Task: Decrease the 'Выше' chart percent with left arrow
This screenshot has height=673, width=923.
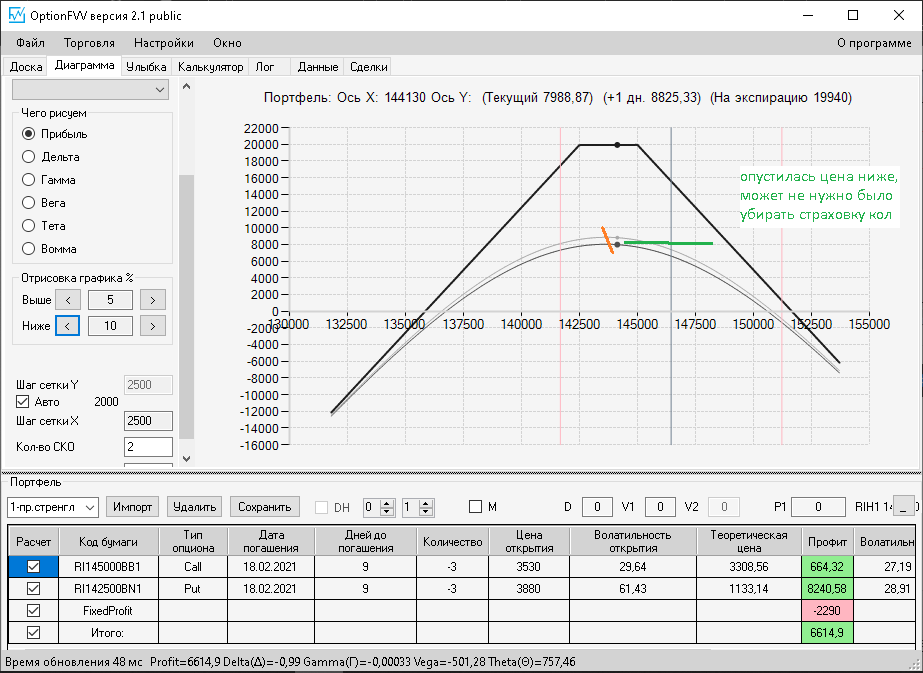Action: (66, 300)
